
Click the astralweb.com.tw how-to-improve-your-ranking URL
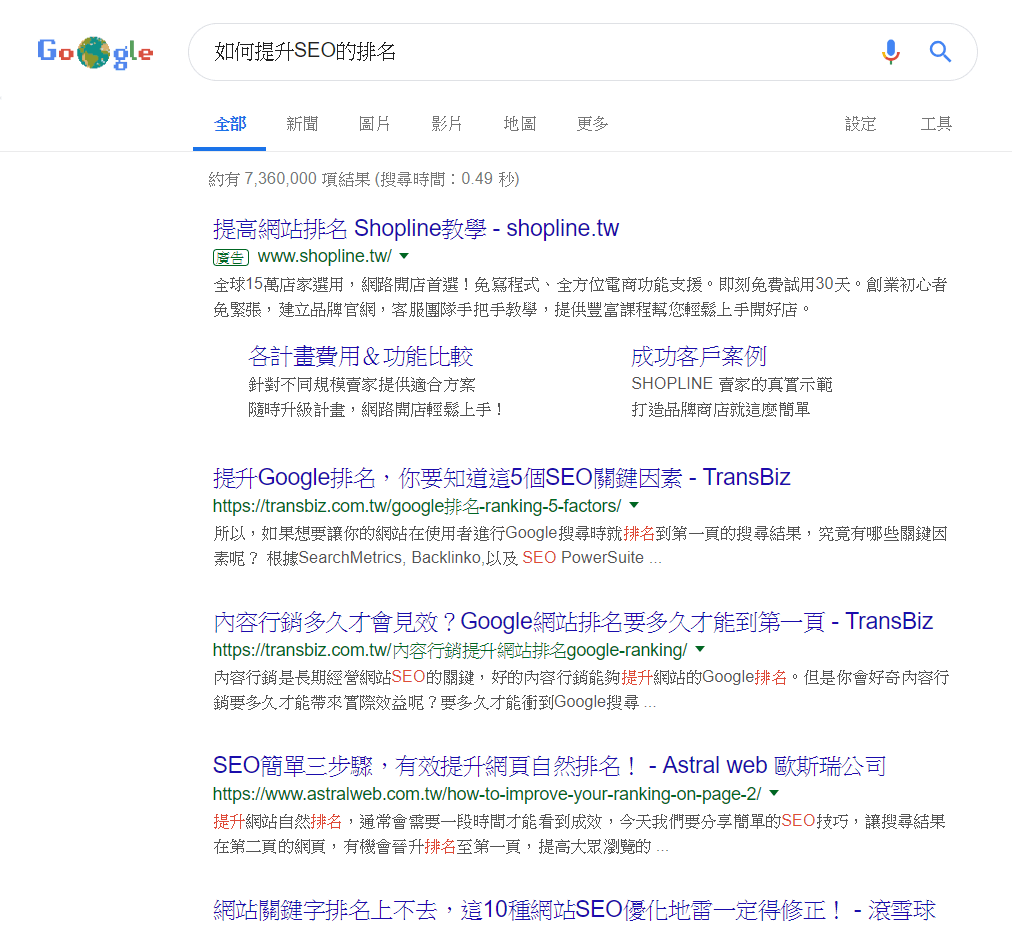coord(487,794)
